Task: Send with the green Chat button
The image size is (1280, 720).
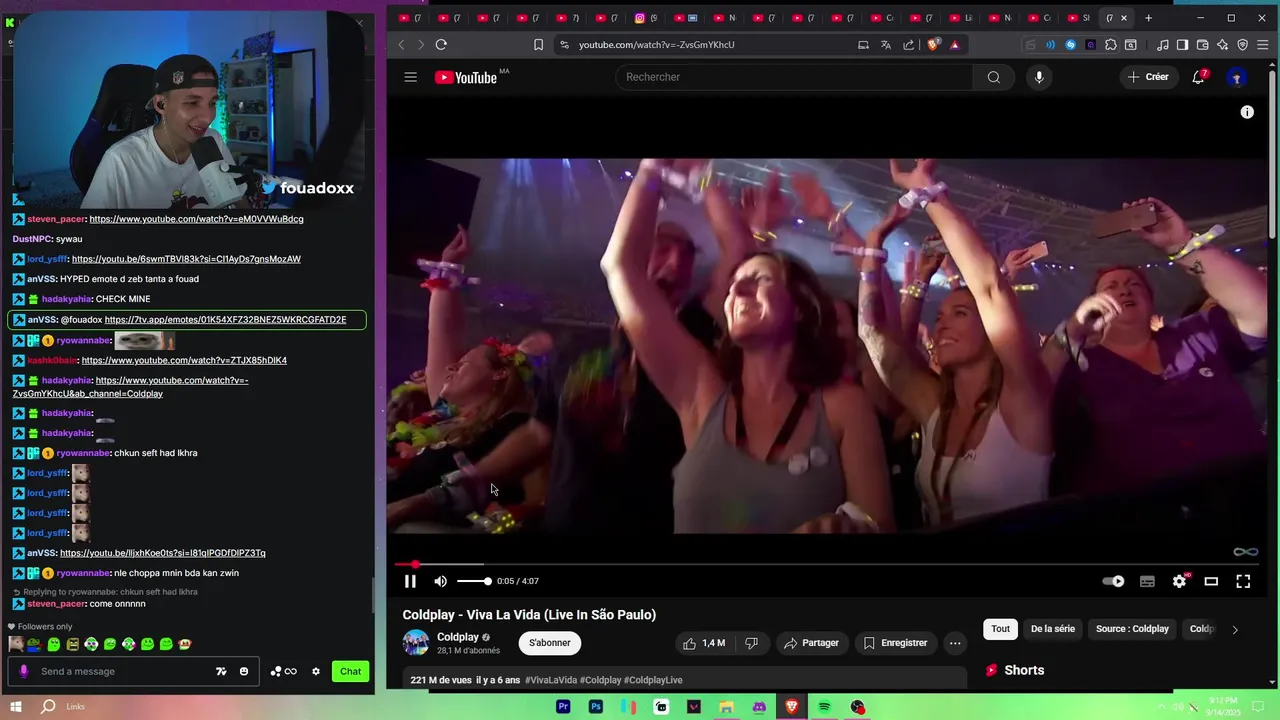Action: pyautogui.click(x=350, y=671)
